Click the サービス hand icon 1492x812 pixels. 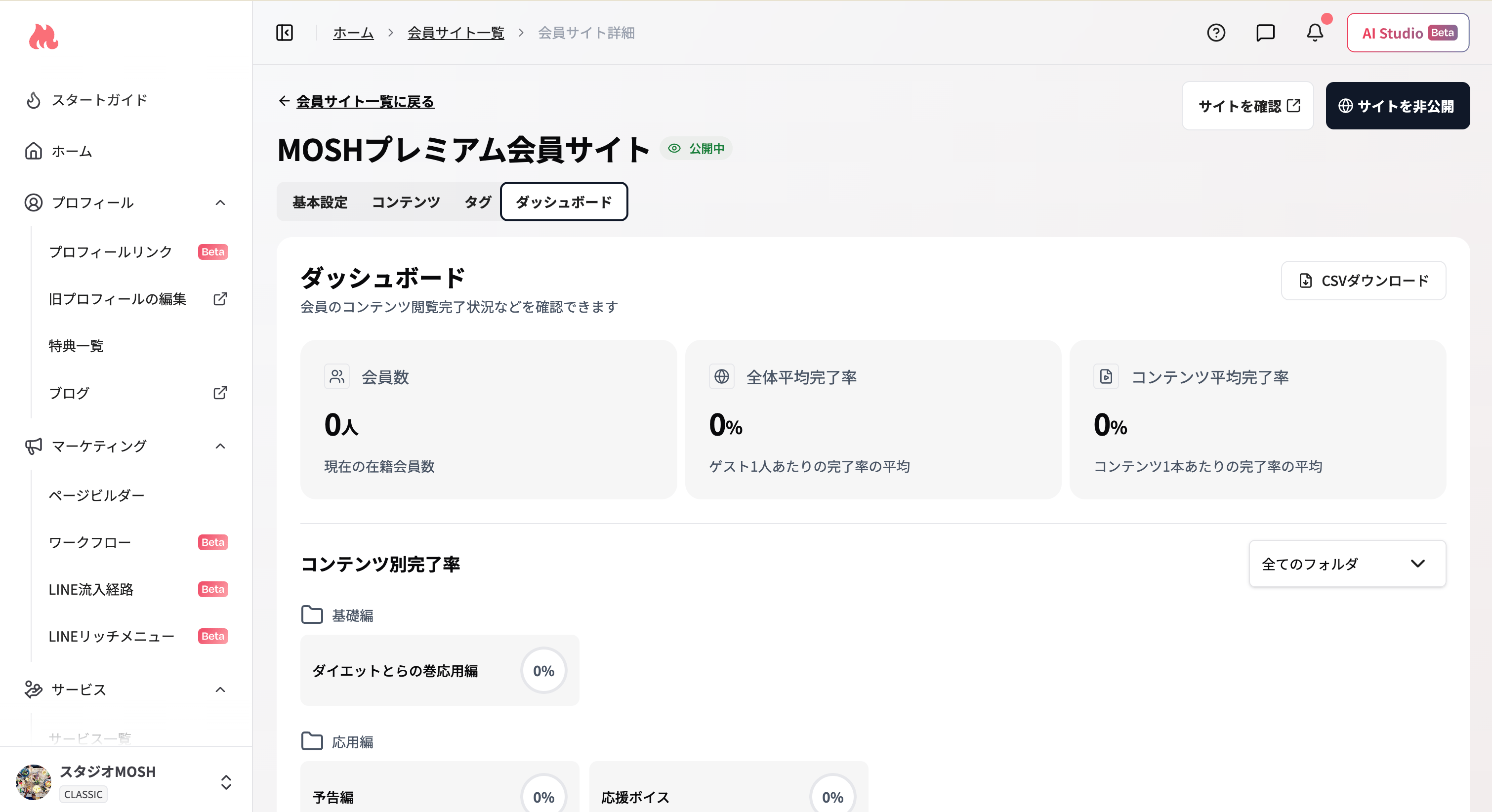pos(34,689)
